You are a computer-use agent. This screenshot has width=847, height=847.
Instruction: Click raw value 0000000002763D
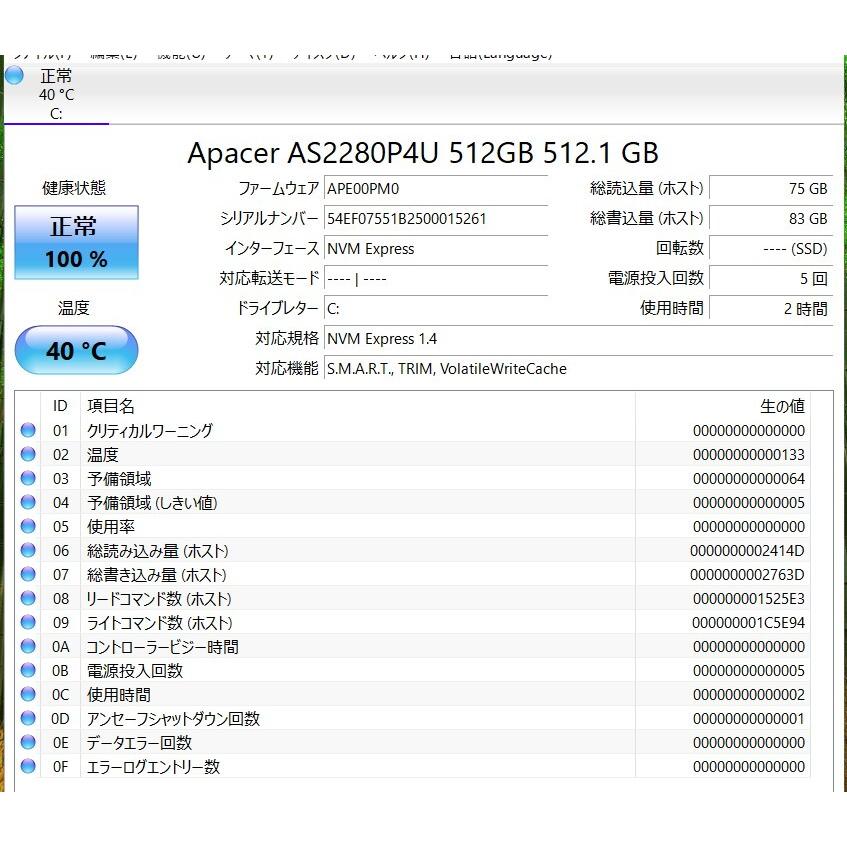coord(747,575)
